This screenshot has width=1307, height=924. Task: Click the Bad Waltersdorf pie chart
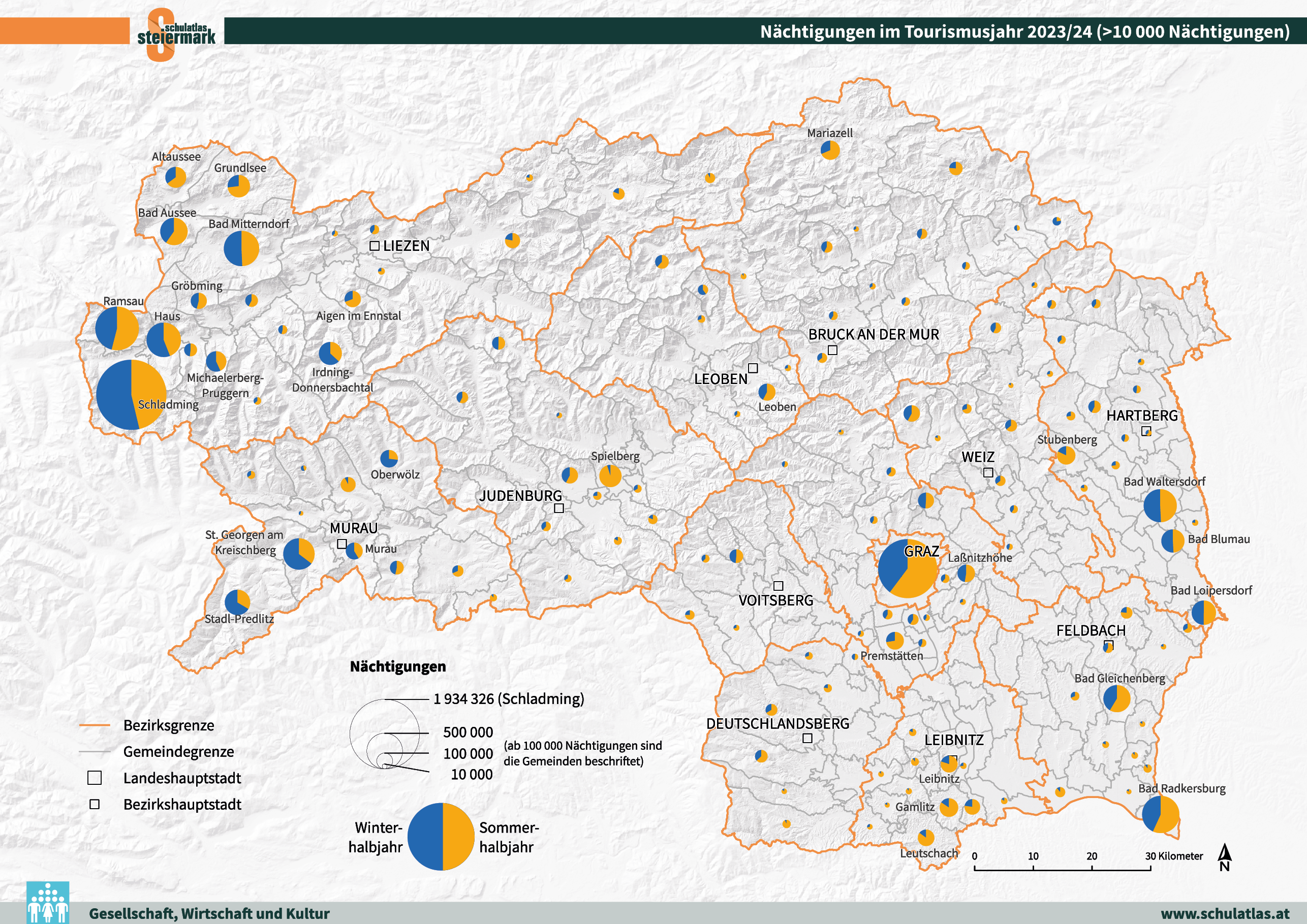click(1160, 505)
